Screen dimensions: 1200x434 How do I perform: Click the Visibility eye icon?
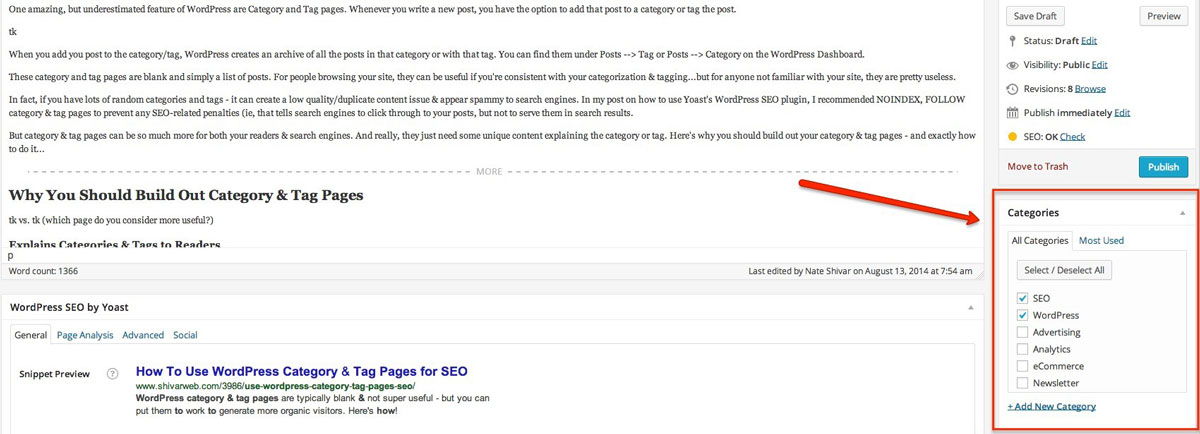pos(1013,64)
